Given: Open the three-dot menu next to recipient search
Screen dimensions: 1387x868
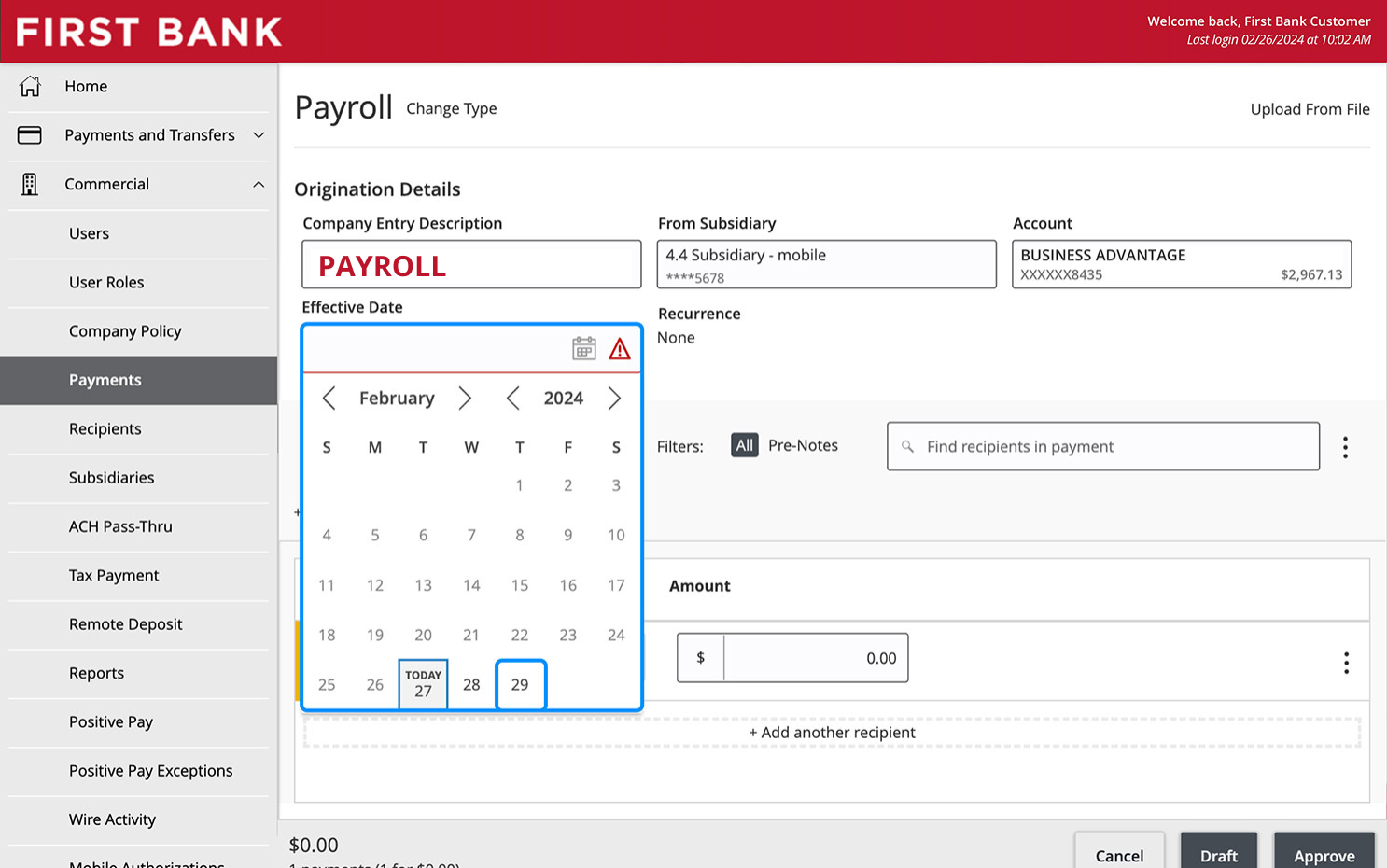Looking at the screenshot, I should pyautogui.click(x=1345, y=447).
